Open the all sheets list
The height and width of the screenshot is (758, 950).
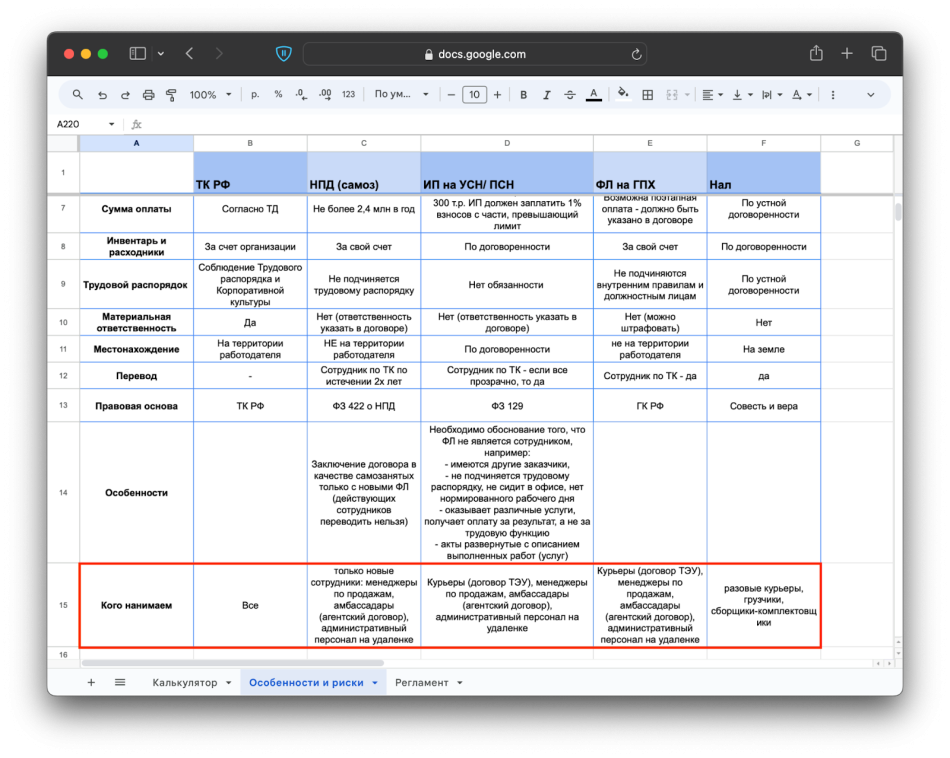tap(120, 682)
